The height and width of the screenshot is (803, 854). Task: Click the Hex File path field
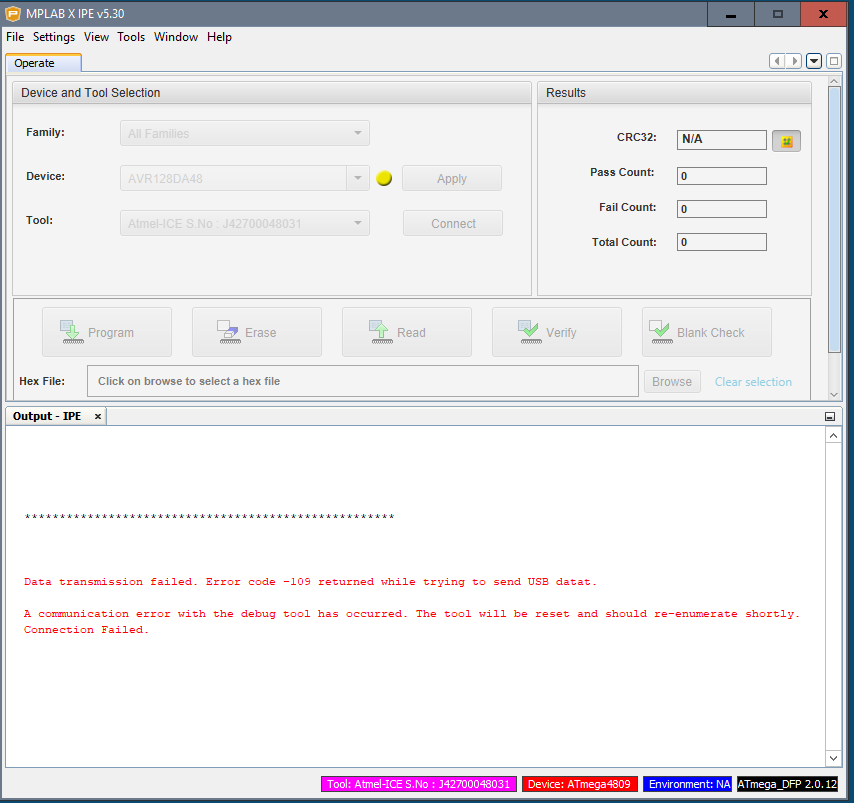coord(363,381)
